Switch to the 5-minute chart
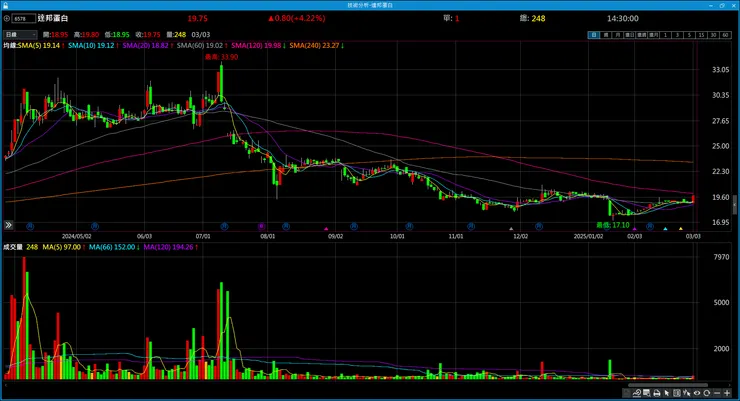740x401 pixels. point(689,35)
